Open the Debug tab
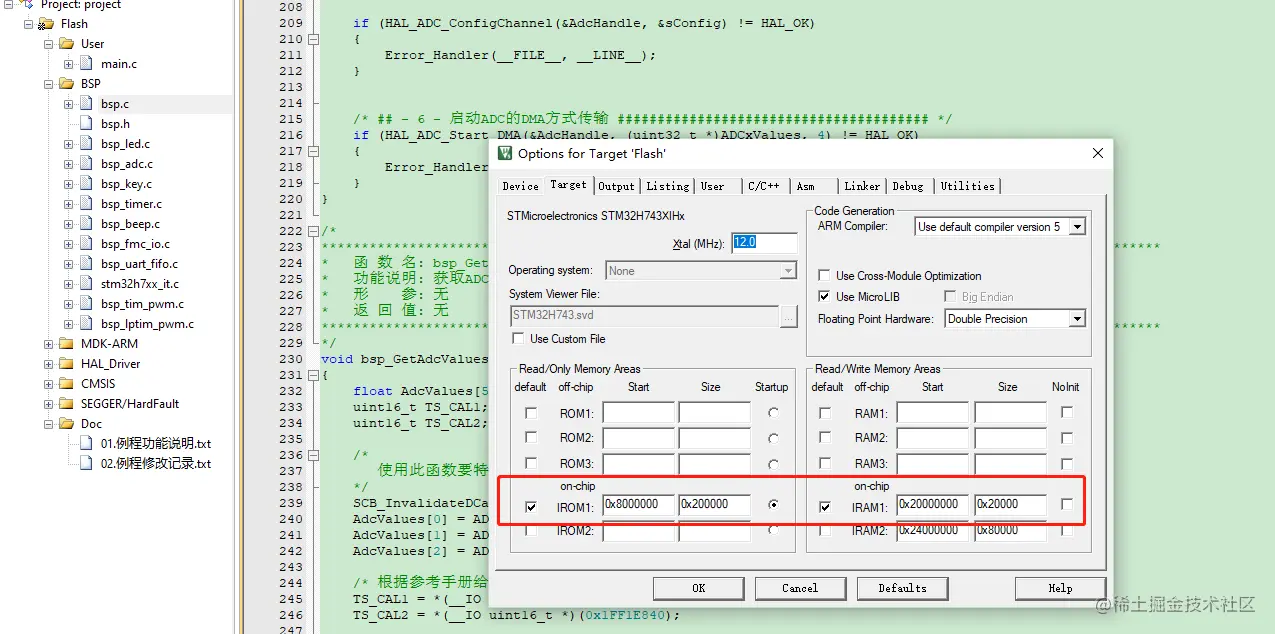Viewport: 1275px width, 634px height. [x=908, y=186]
